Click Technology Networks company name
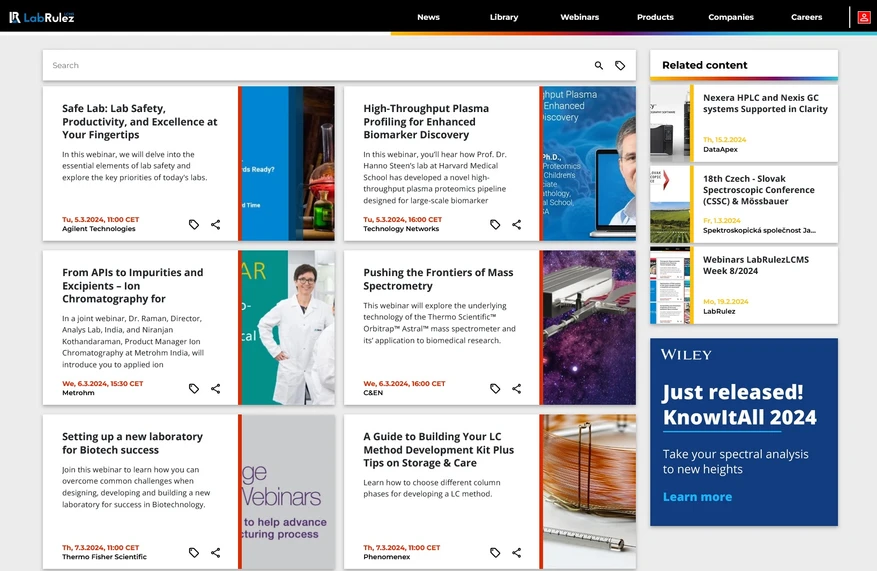 (x=401, y=229)
